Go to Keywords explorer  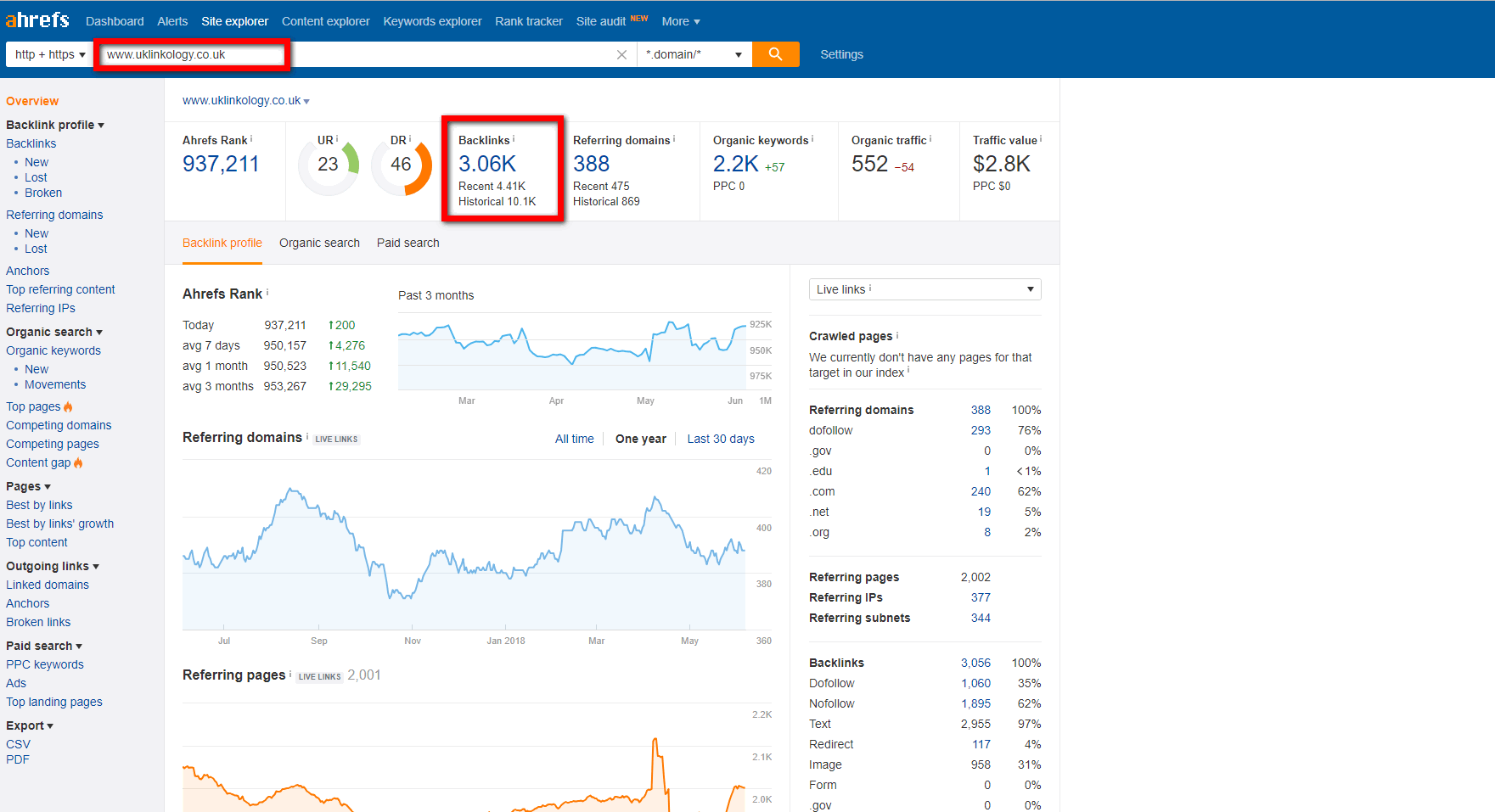tap(432, 21)
